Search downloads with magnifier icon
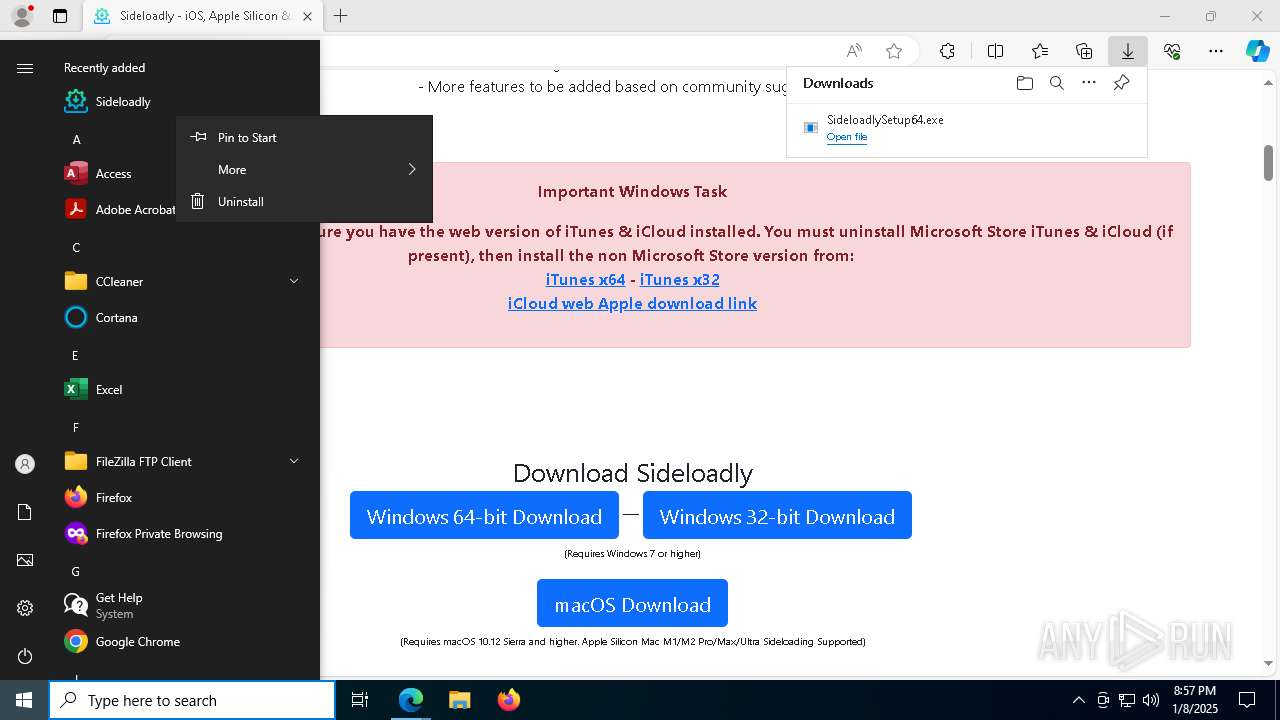Screen dimensions: 1280x720 [1056, 83]
